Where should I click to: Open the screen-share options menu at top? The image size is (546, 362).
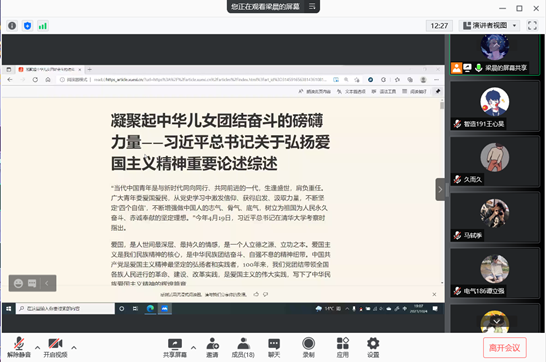[x=312, y=6]
